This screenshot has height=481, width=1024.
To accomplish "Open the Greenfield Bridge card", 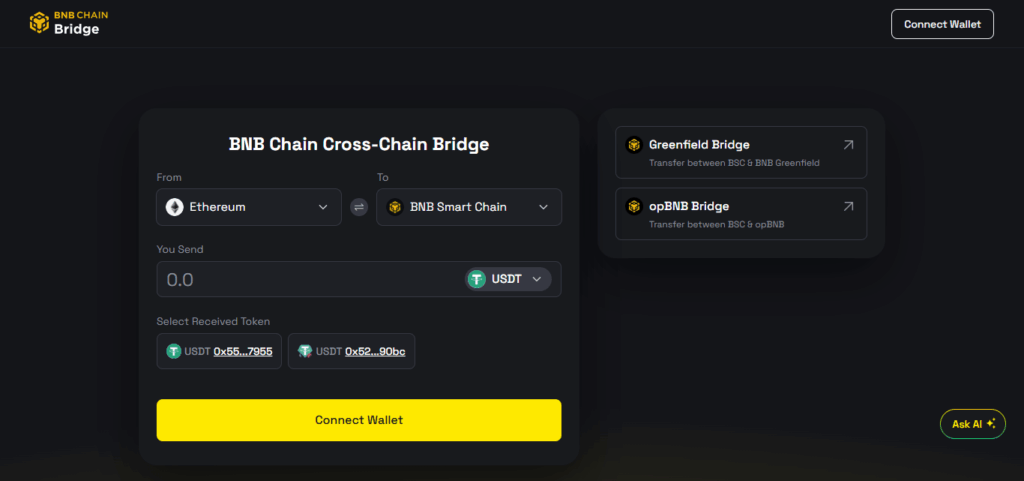I will tap(740, 152).
